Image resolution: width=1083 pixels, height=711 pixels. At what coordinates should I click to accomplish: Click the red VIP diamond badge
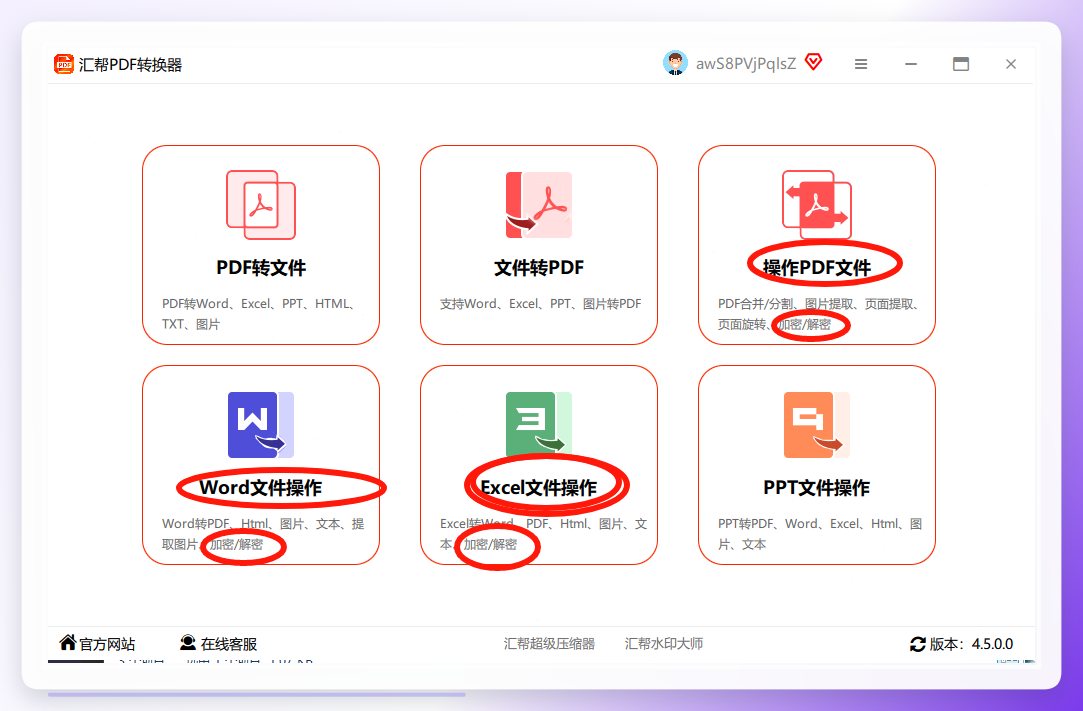click(814, 63)
